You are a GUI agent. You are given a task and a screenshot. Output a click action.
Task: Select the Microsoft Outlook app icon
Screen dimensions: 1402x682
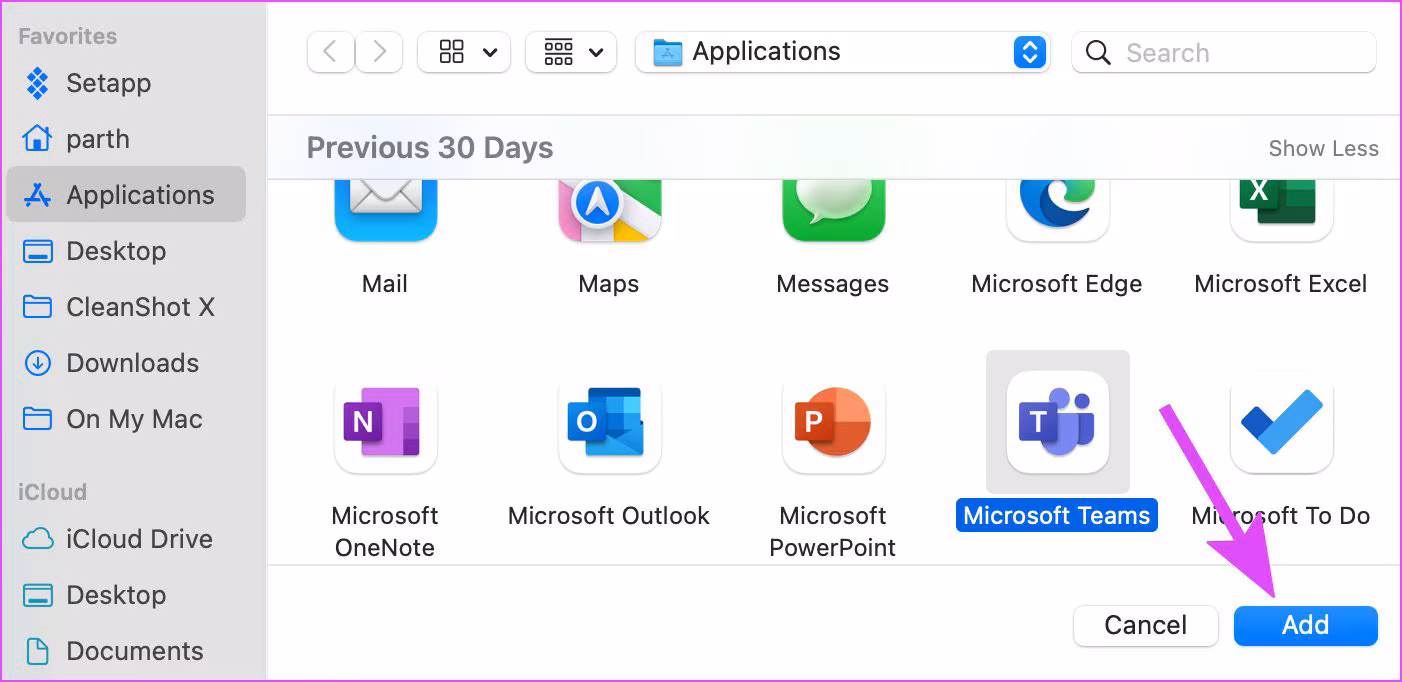click(x=609, y=422)
